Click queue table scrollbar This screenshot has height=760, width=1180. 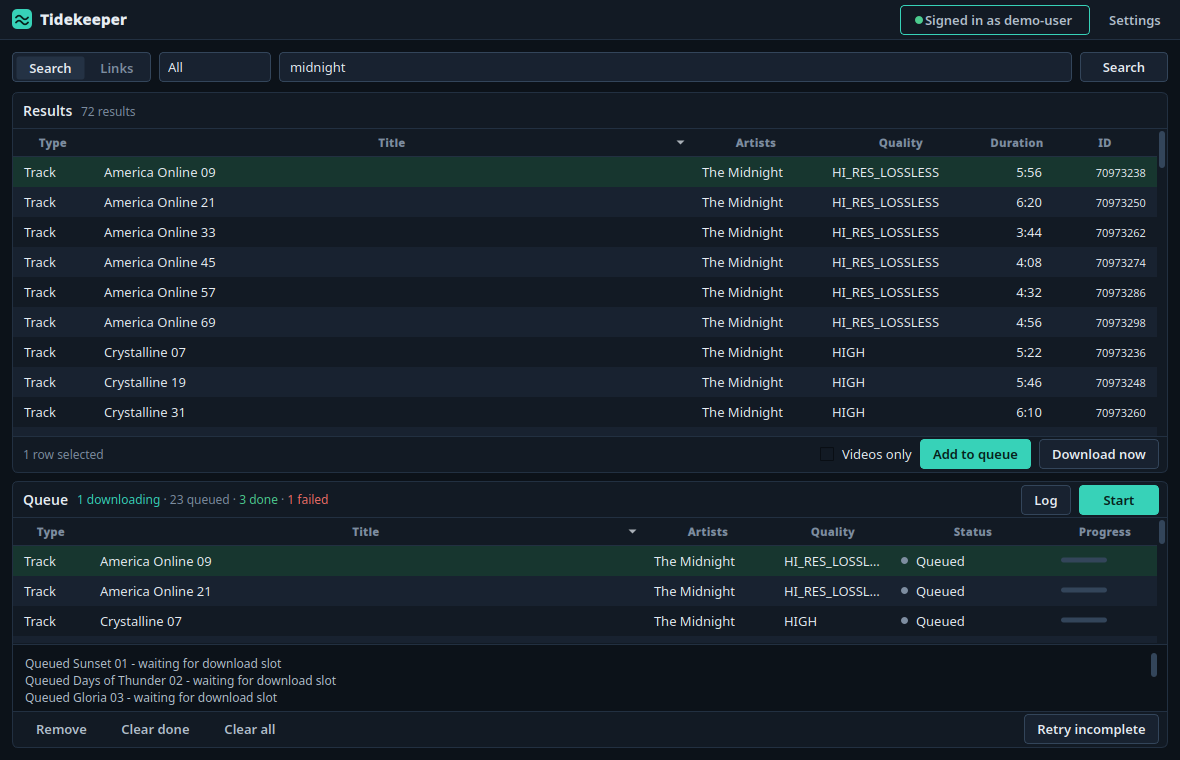pos(1162,532)
